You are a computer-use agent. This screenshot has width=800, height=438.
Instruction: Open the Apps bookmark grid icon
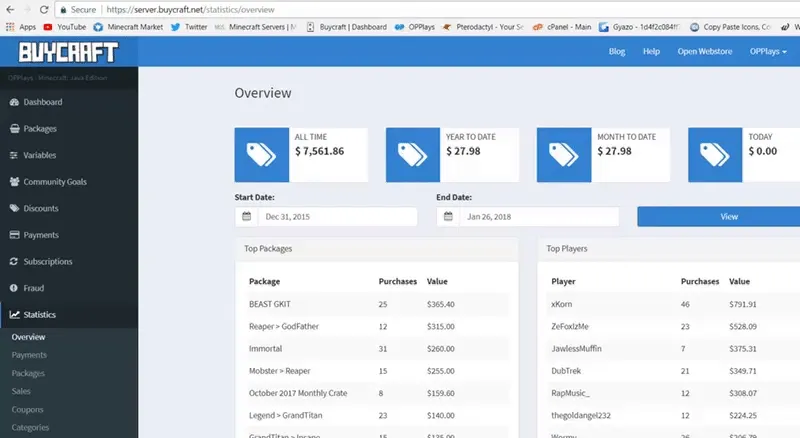10,27
